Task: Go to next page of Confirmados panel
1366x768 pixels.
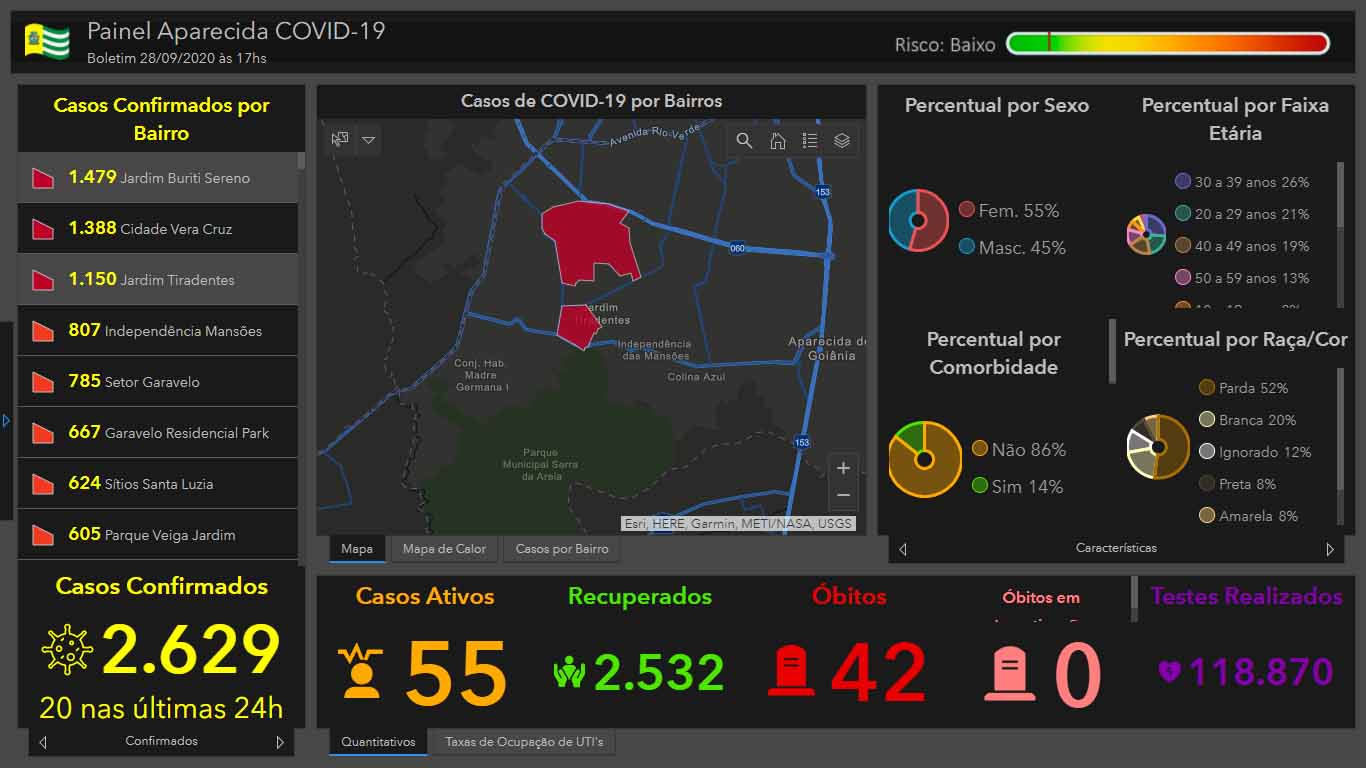Action: click(x=280, y=742)
